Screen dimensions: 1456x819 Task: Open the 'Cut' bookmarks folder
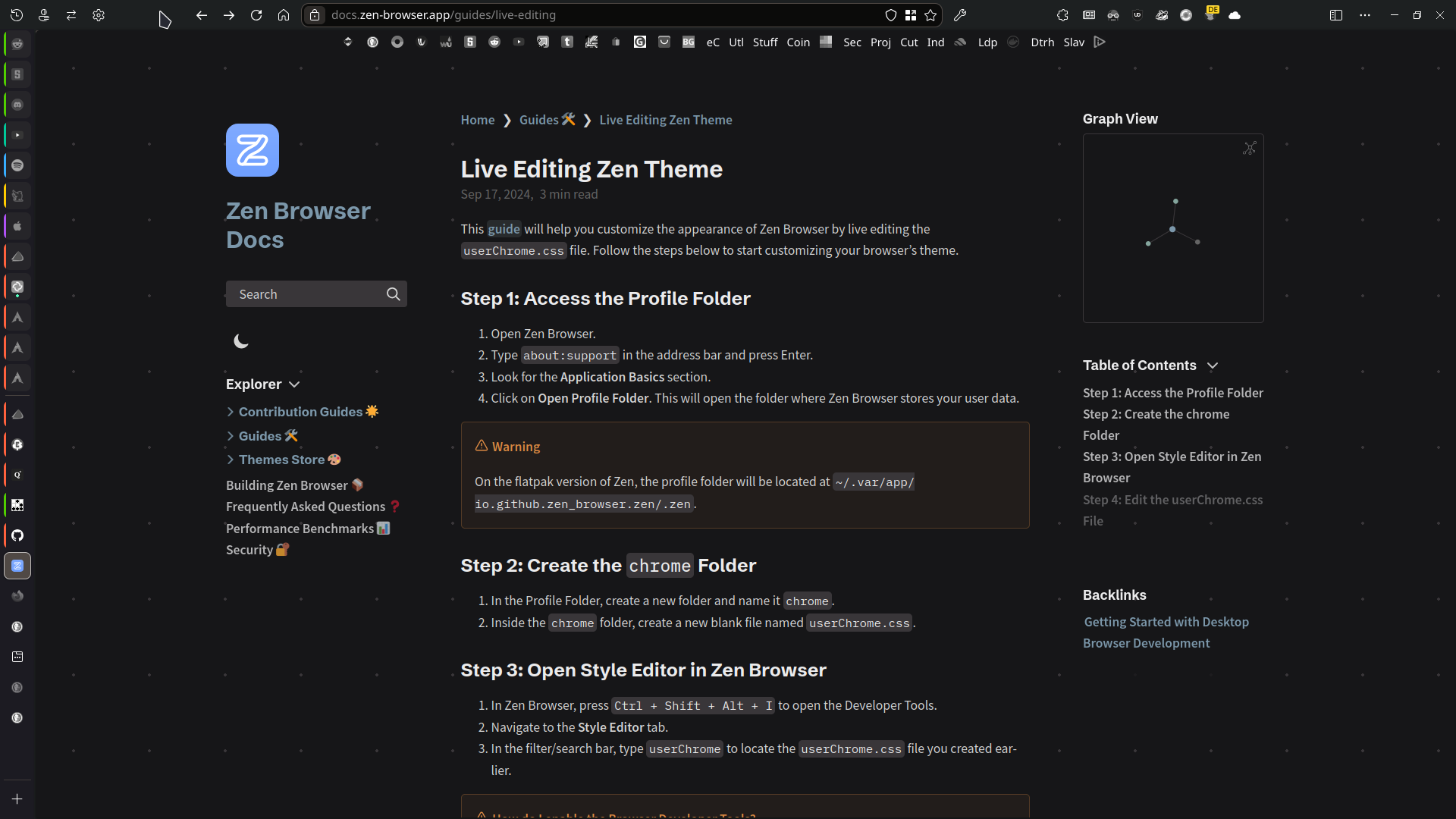pyautogui.click(x=909, y=42)
